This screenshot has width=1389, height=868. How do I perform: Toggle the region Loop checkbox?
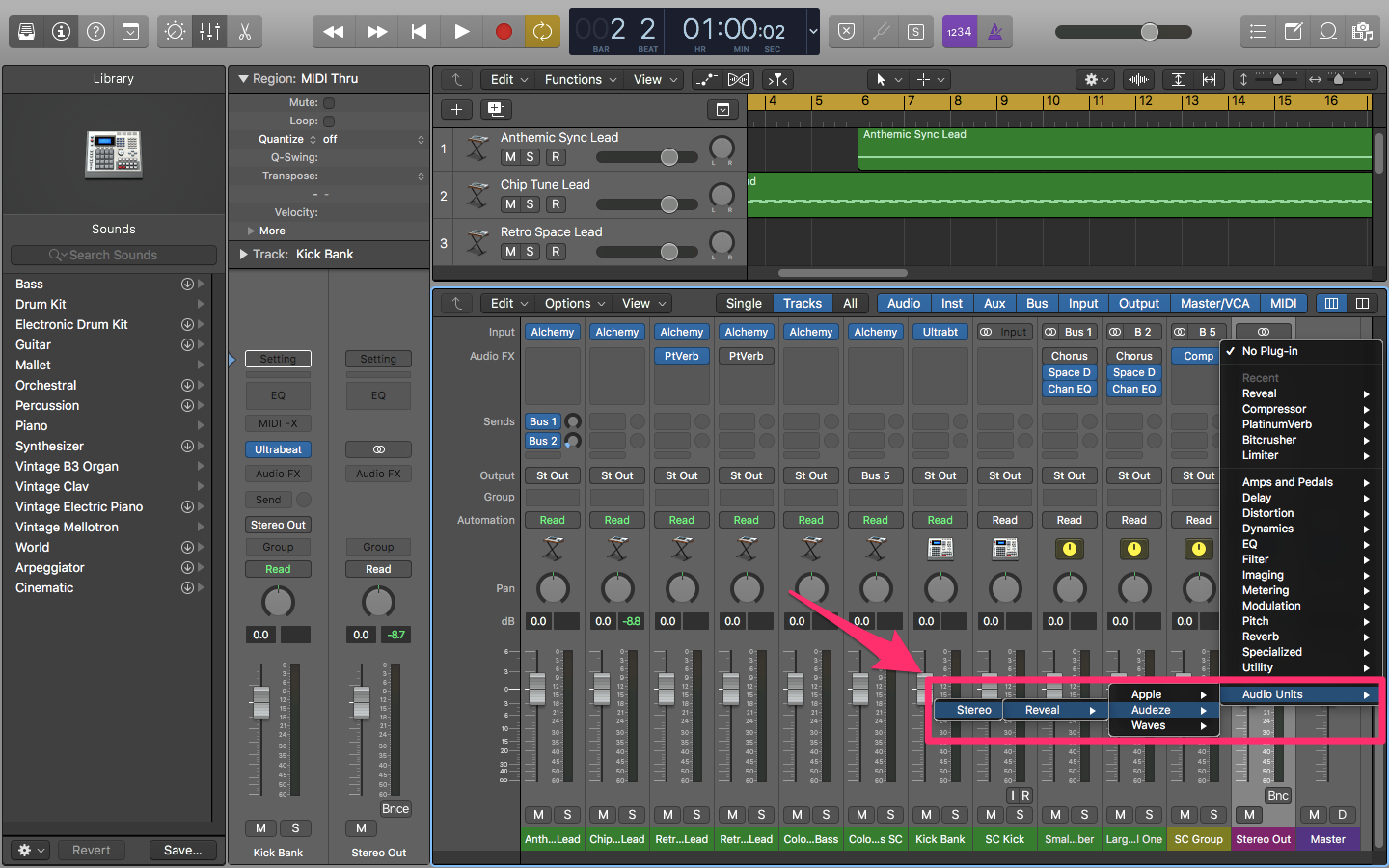(329, 121)
